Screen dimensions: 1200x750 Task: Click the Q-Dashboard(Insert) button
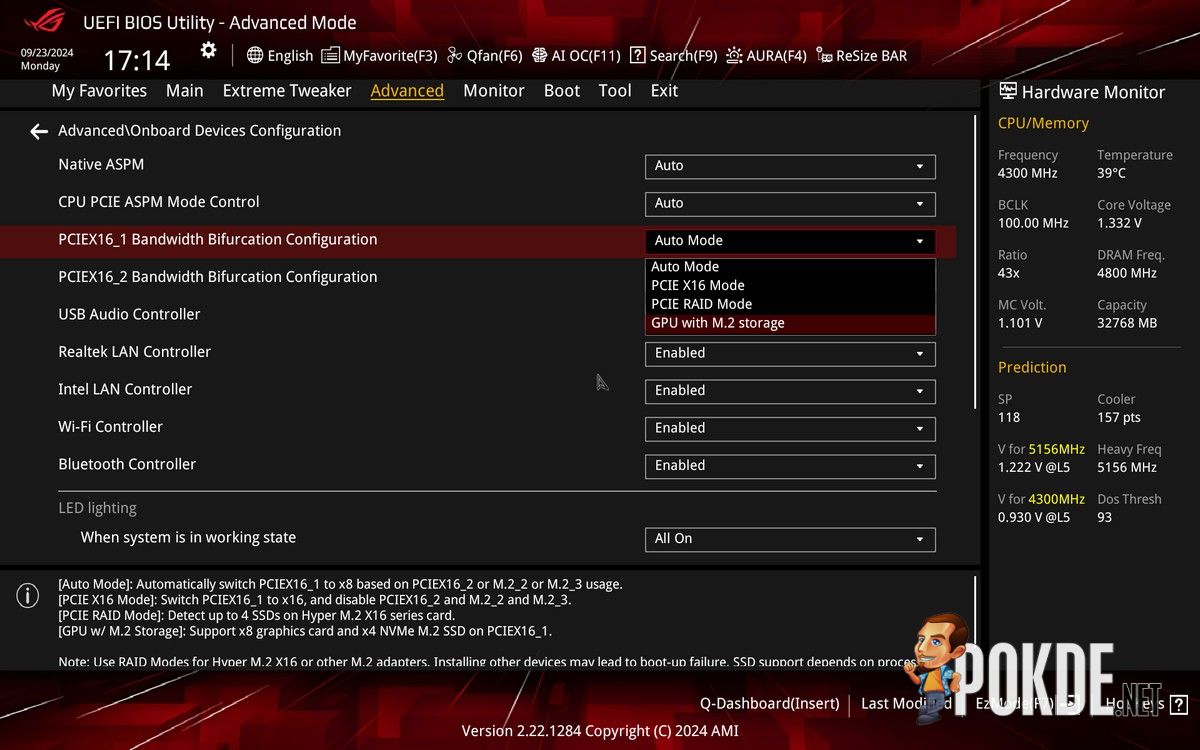(x=769, y=703)
